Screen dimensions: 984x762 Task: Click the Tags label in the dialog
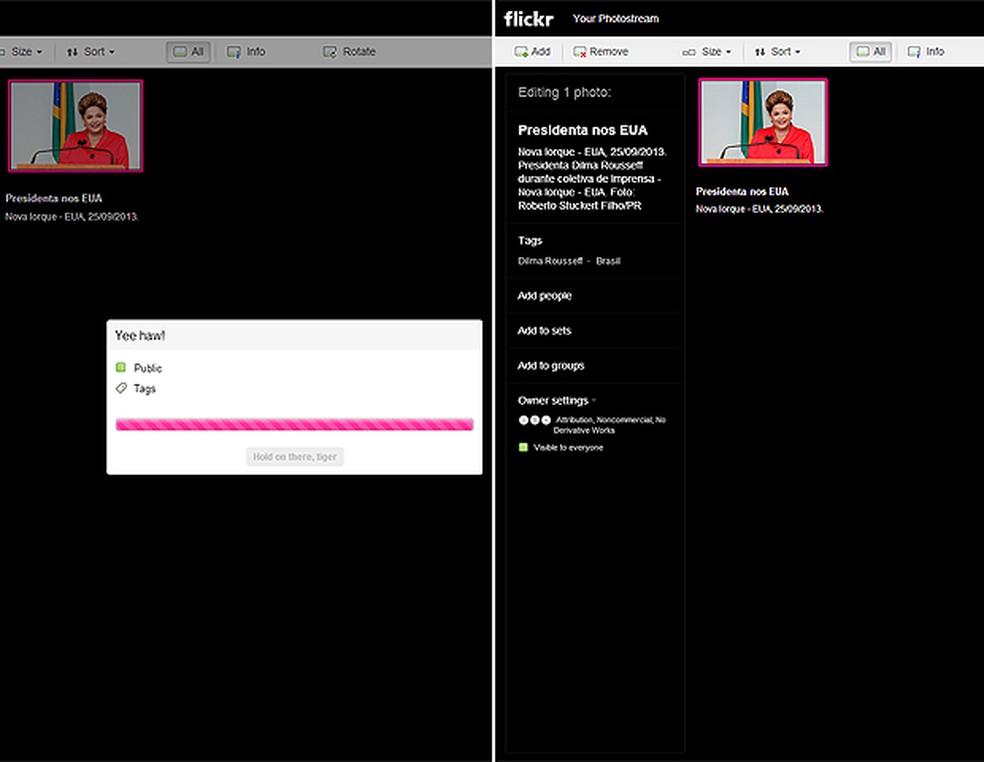(x=144, y=389)
